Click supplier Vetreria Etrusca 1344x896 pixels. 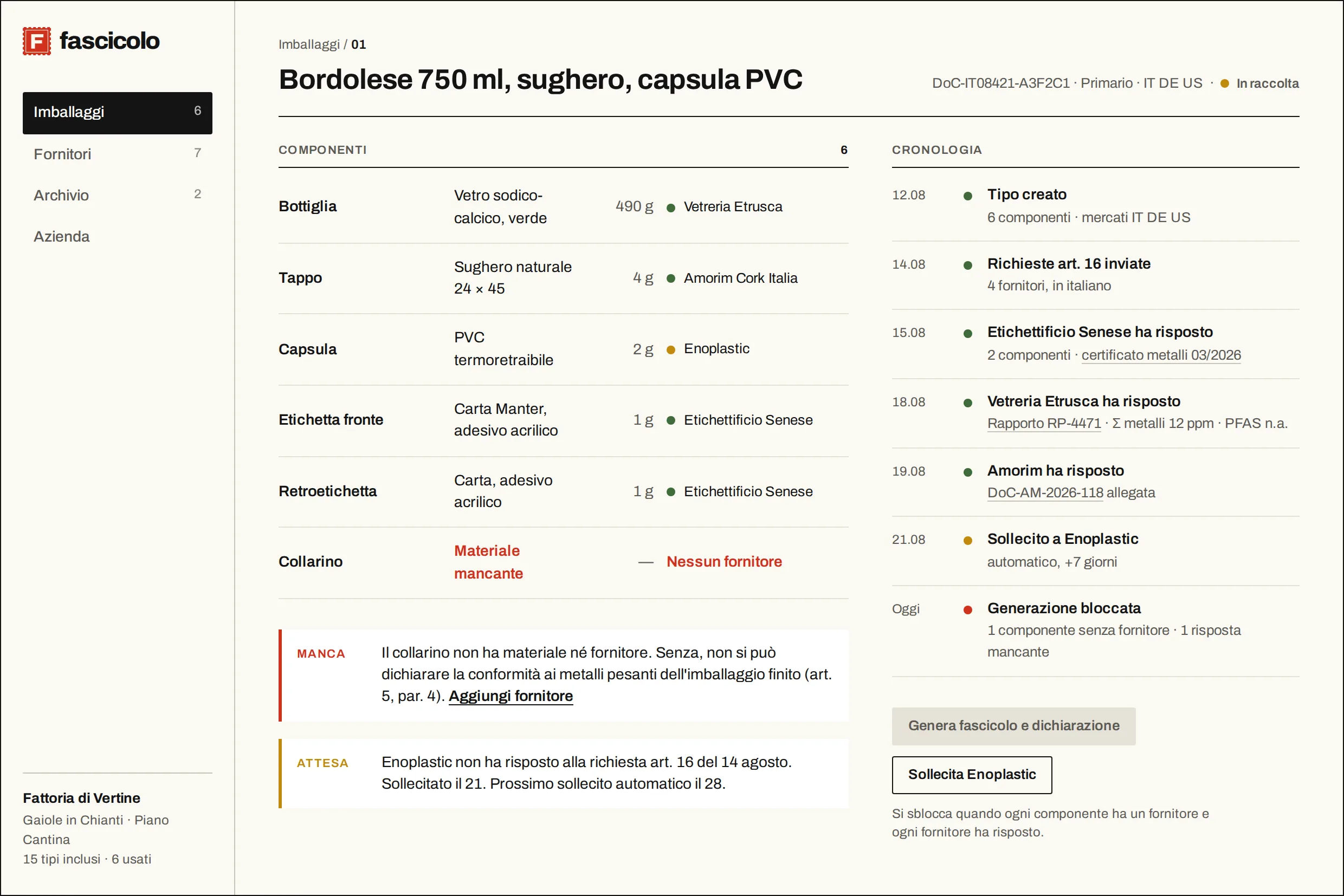click(733, 207)
